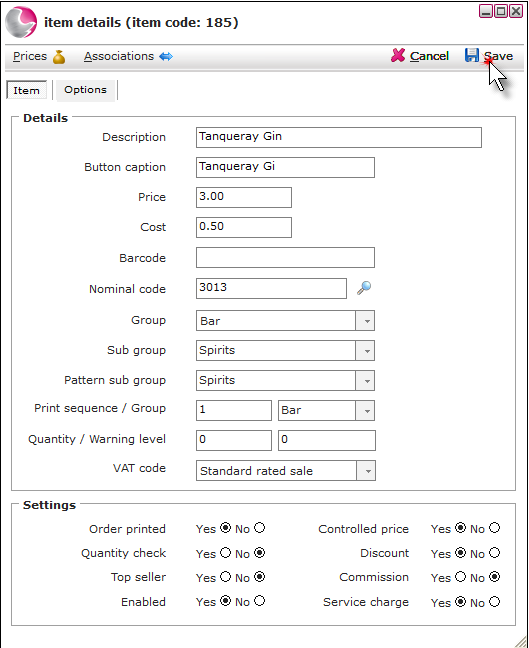529x648 pixels.
Task: Maximize the item details window
Action: point(501,11)
